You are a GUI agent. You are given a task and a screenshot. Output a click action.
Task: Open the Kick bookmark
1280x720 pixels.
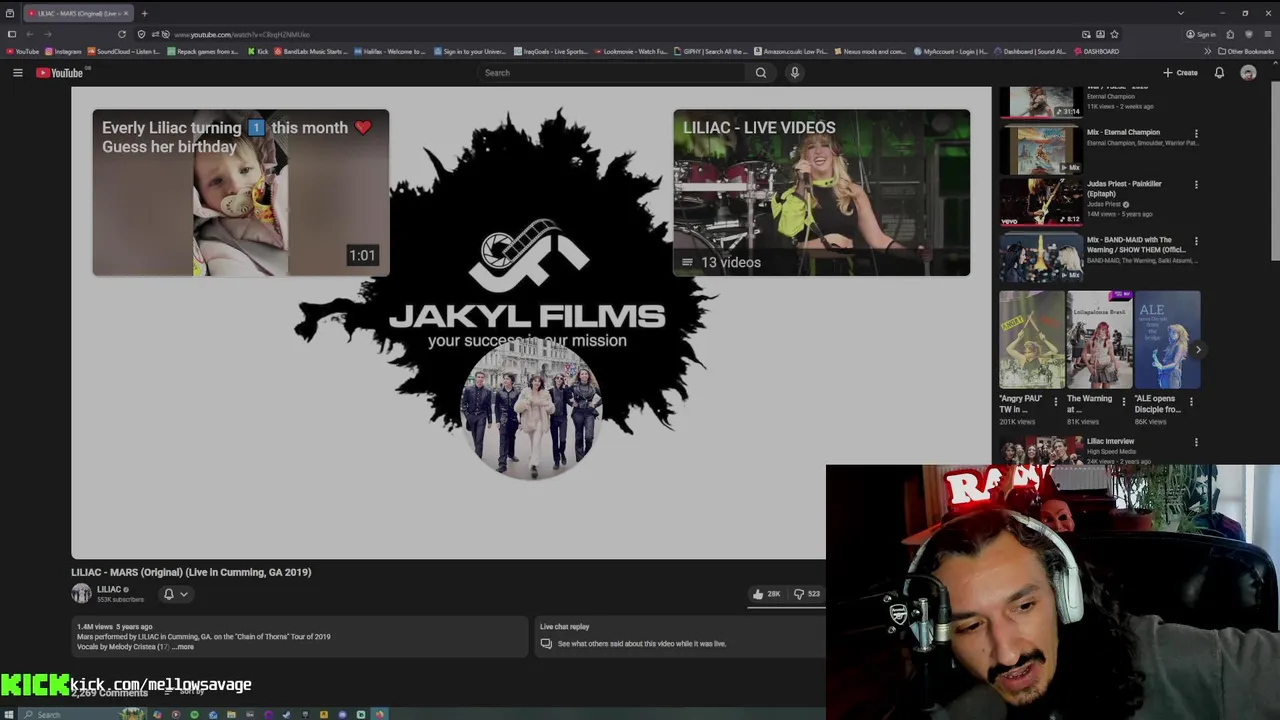[x=258, y=51]
